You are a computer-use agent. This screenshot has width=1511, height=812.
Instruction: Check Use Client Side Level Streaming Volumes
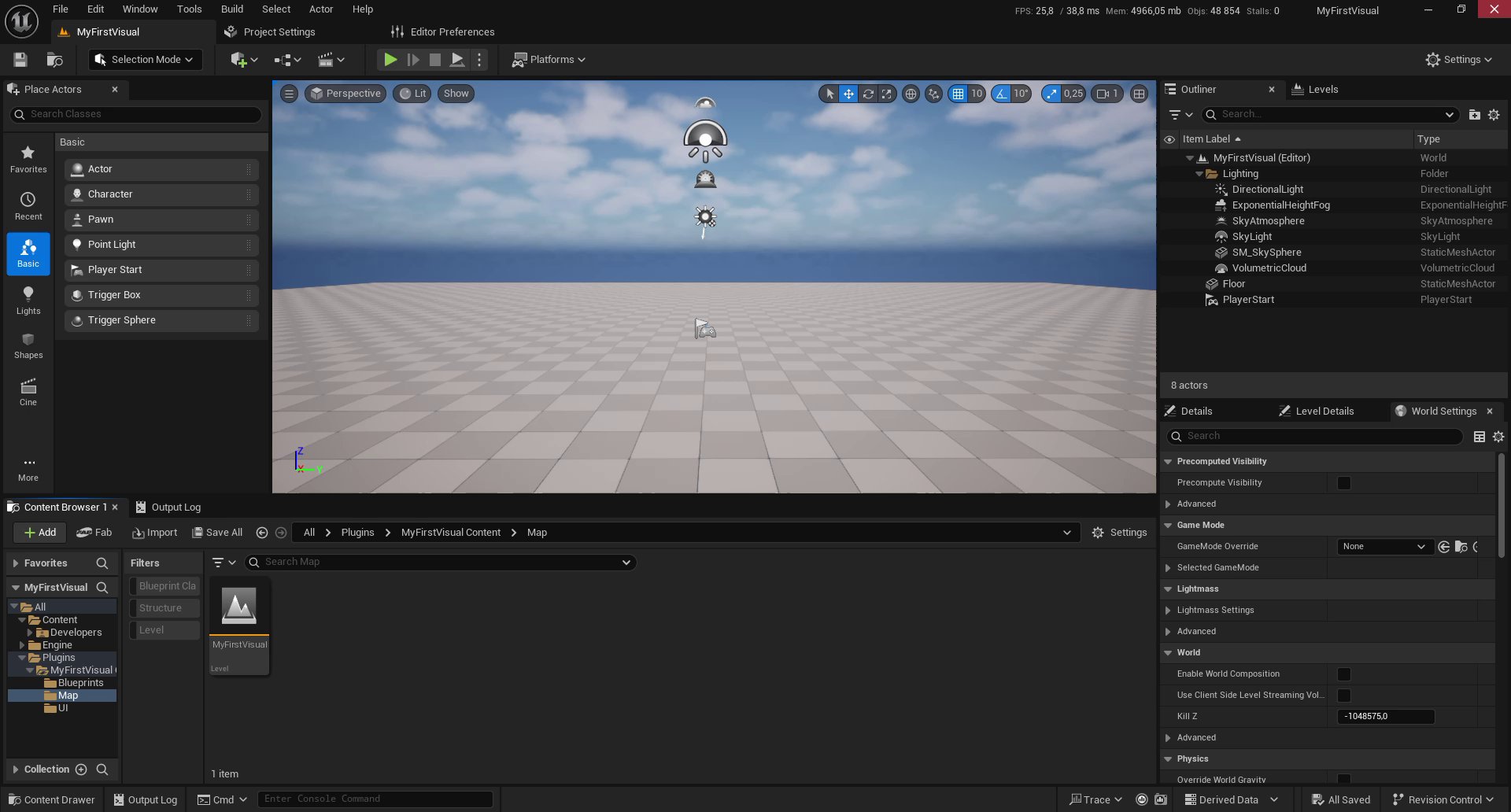(1344, 696)
